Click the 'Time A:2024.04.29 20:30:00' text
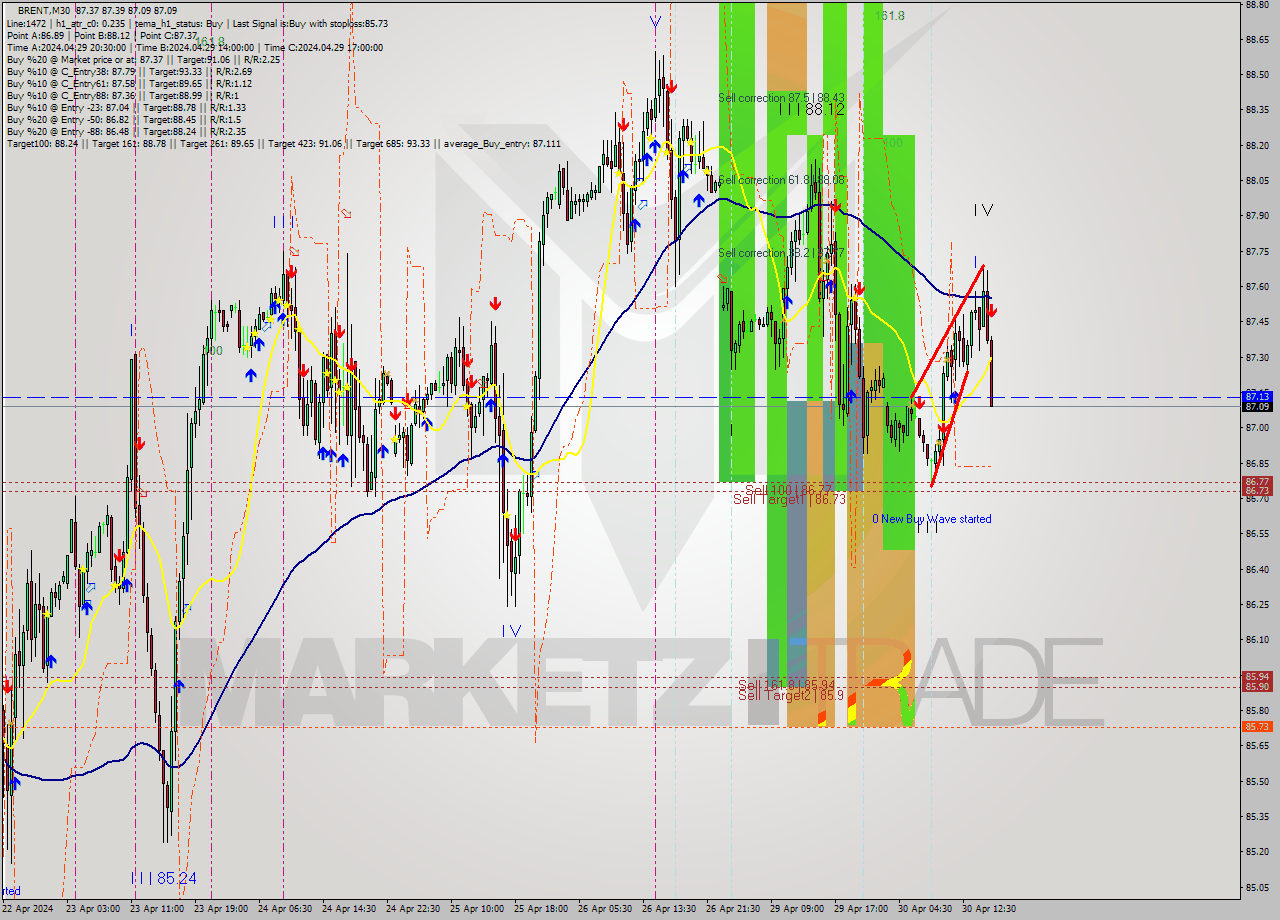This screenshot has height=920, width=1280. (66, 48)
